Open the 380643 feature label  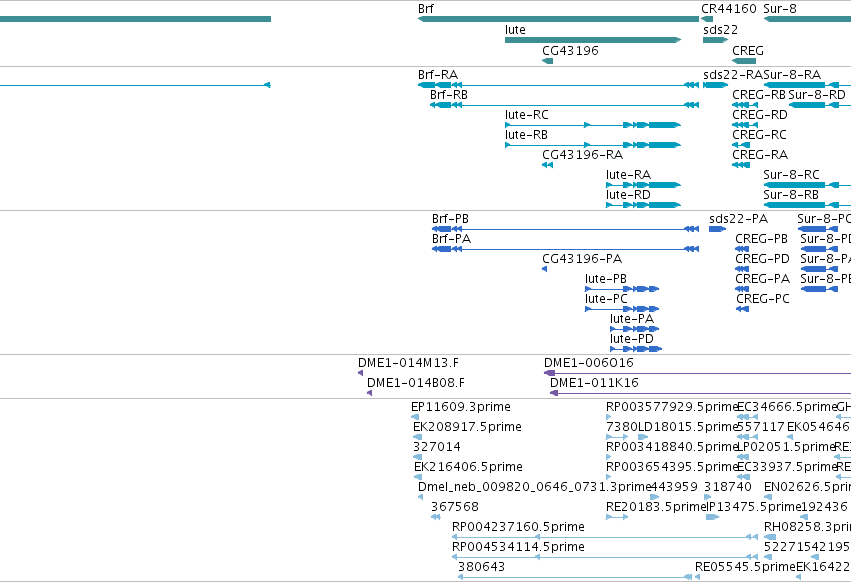pos(482,568)
